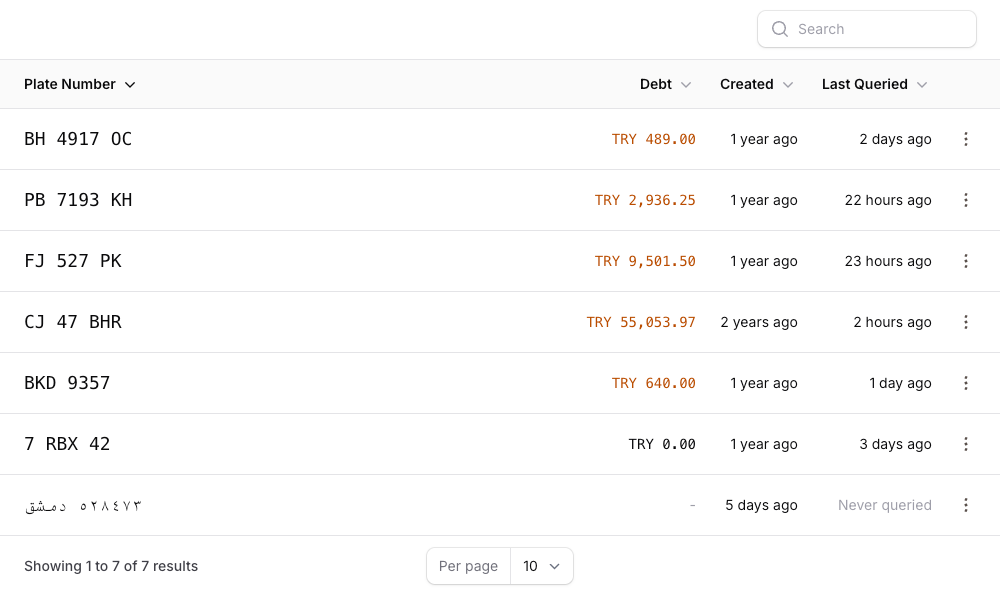Open actions menu for BH 4917 OC

pos(965,139)
